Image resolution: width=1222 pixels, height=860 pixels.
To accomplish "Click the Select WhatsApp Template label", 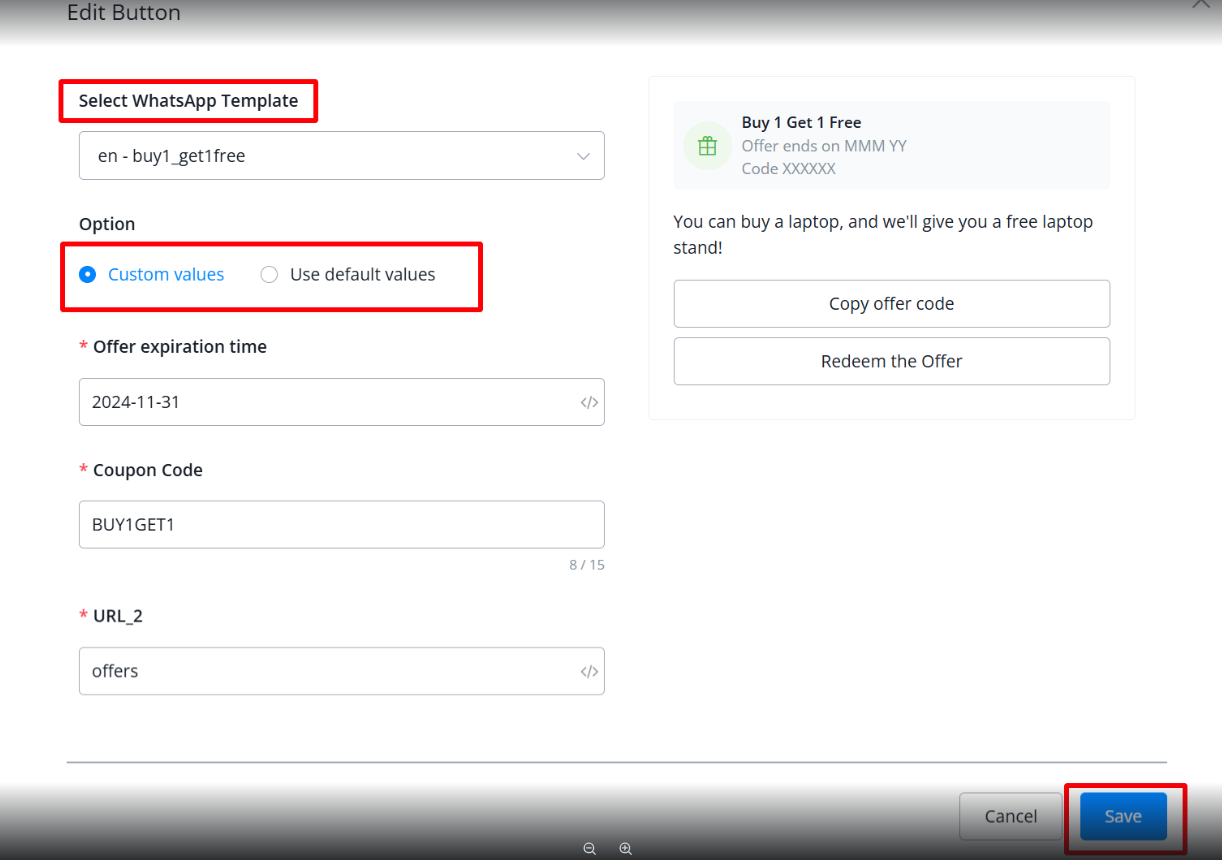I will (x=188, y=101).
